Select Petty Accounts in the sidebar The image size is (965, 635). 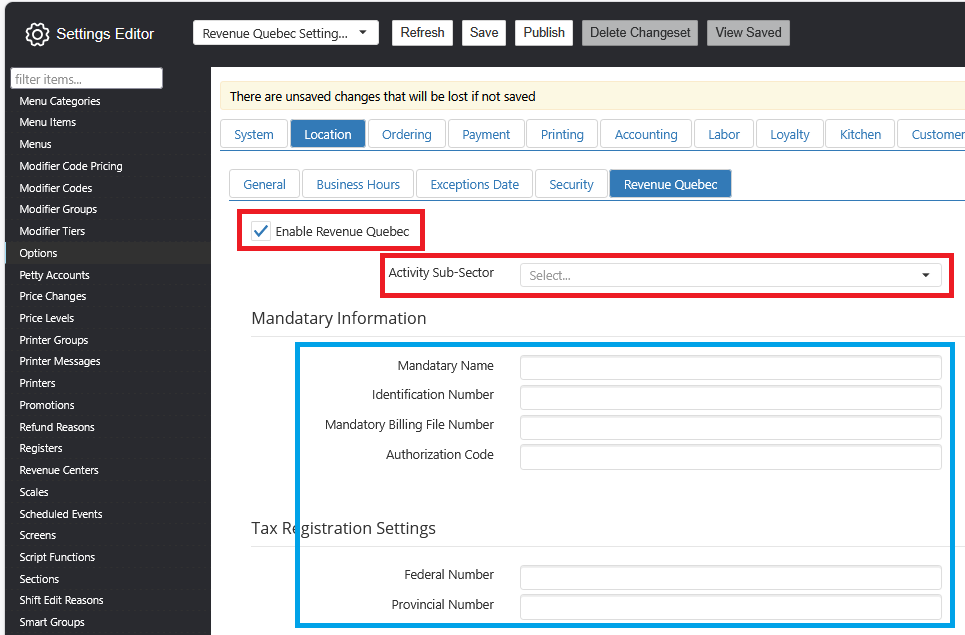(54, 275)
